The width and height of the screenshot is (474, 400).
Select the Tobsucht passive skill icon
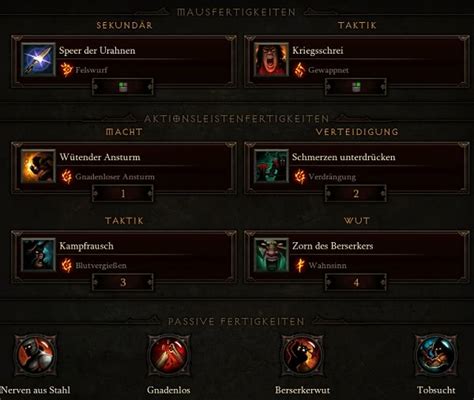436,355
